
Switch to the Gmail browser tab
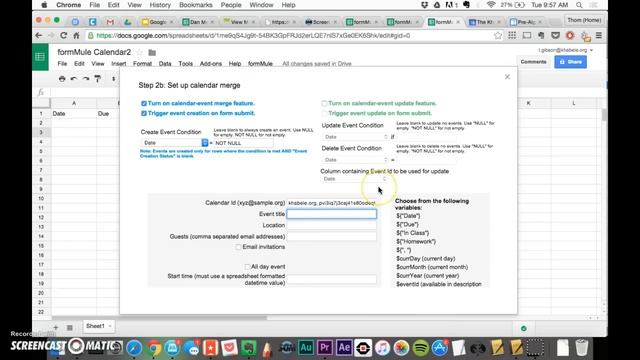(x=110, y=22)
